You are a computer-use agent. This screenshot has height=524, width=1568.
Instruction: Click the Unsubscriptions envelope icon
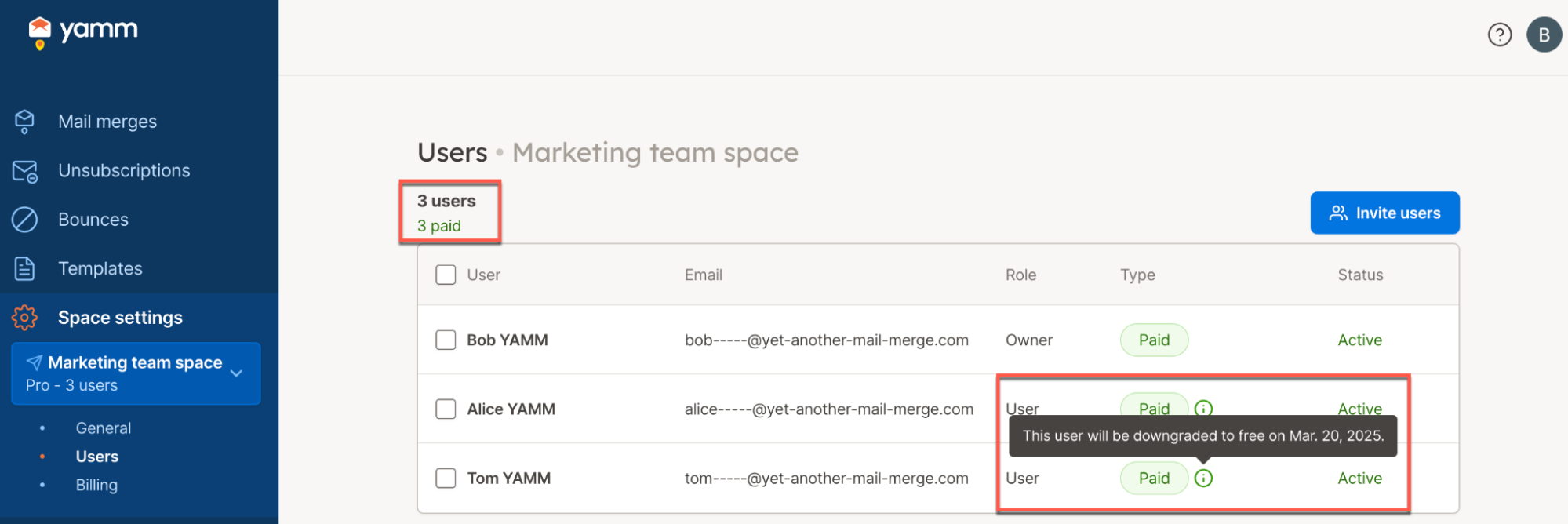pyautogui.click(x=24, y=171)
